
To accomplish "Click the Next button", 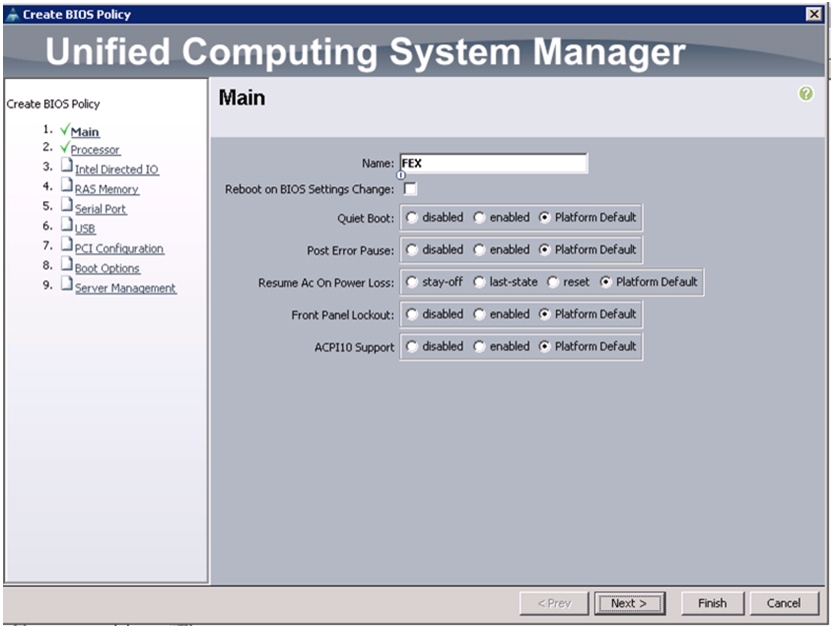I will 629,603.
